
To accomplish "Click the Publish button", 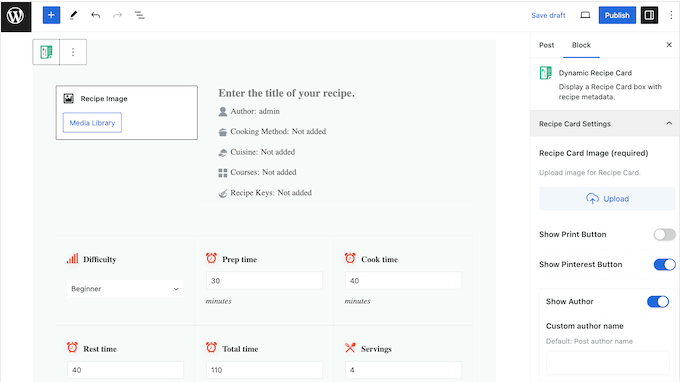I will [x=617, y=15].
